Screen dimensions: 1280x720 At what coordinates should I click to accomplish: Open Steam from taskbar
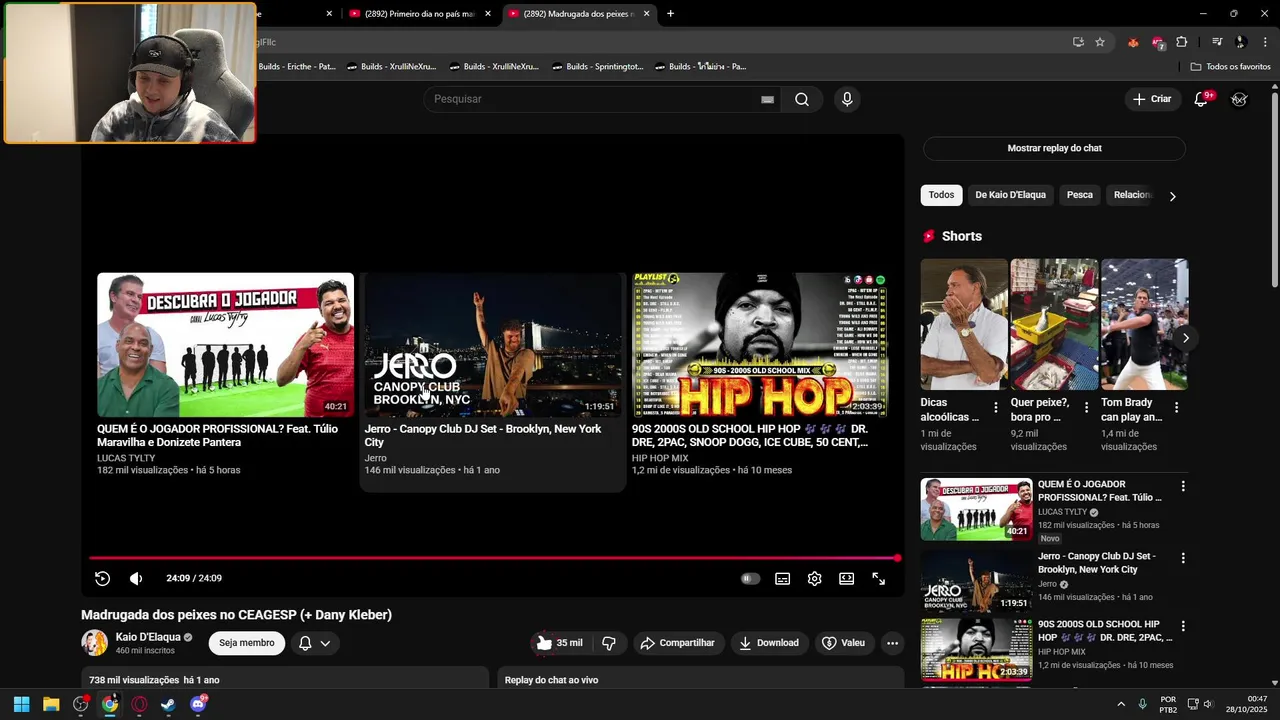pos(168,704)
